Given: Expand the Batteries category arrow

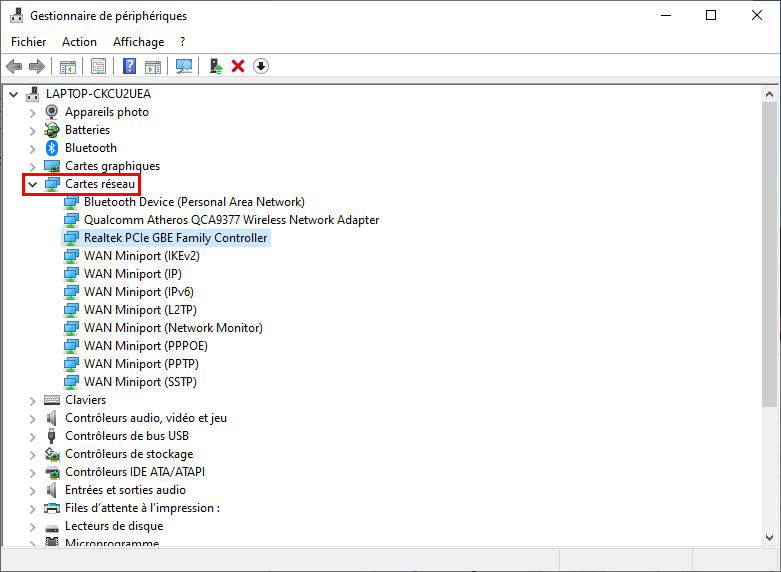Looking at the screenshot, I should [32, 131].
